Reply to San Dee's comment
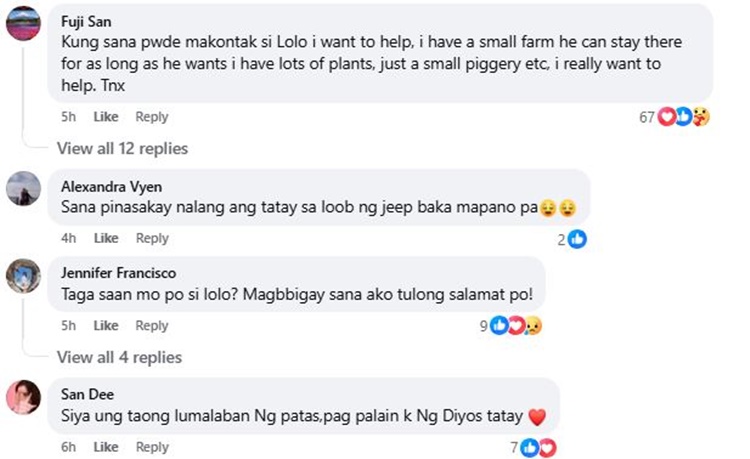This screenshot has height=459, width=750. [x=152, y=447]
